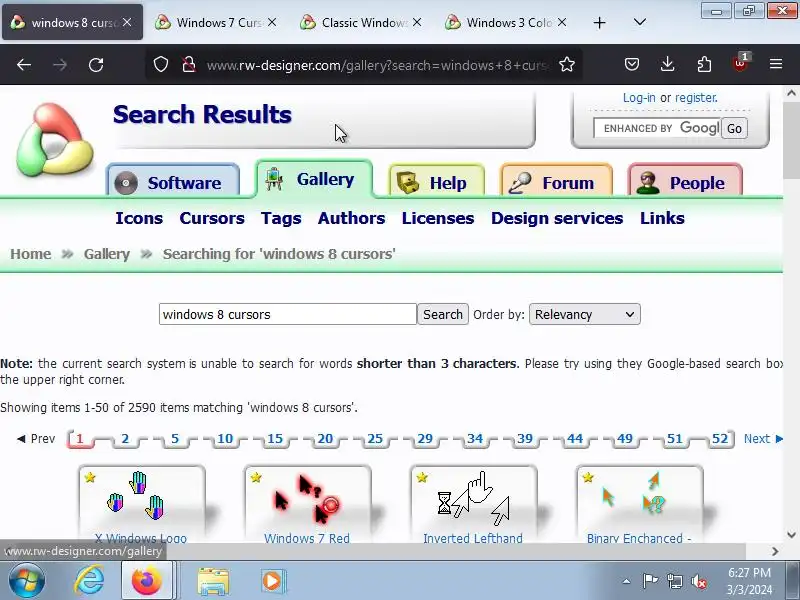Open the tracking protection shield icon
Image resolution: width=800 pixels, height=600 pixels.
161,64
